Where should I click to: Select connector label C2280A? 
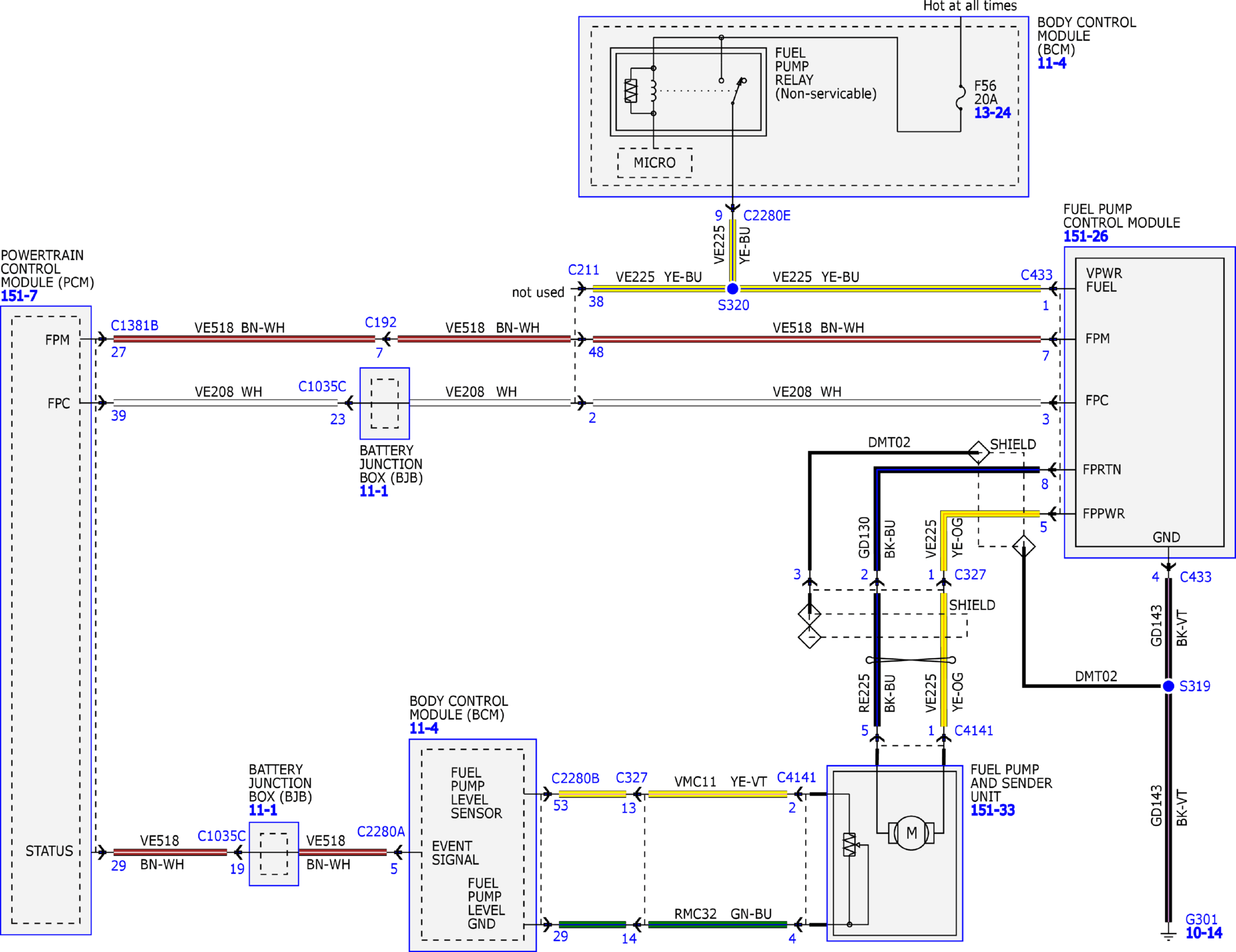tap(381, 831)
